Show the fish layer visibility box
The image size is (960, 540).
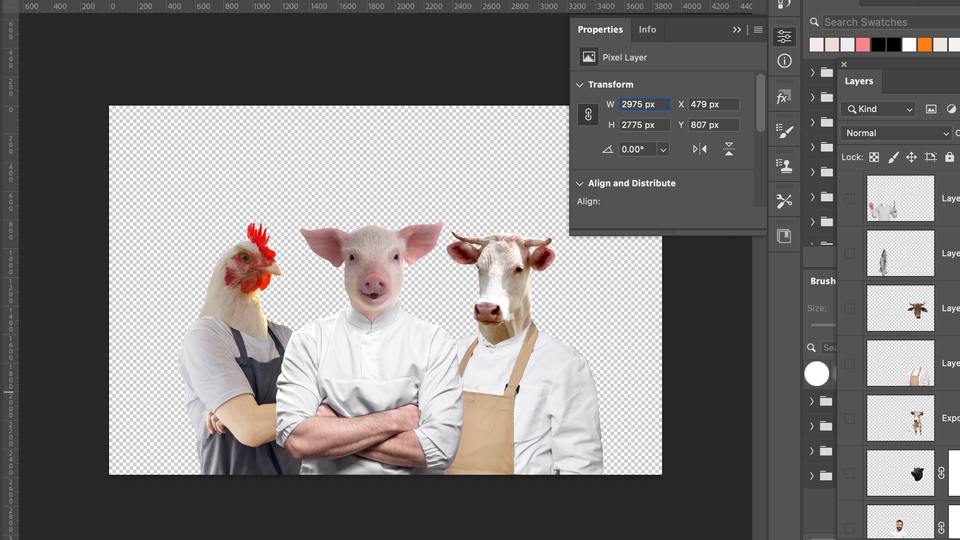[x=850, y=253]
